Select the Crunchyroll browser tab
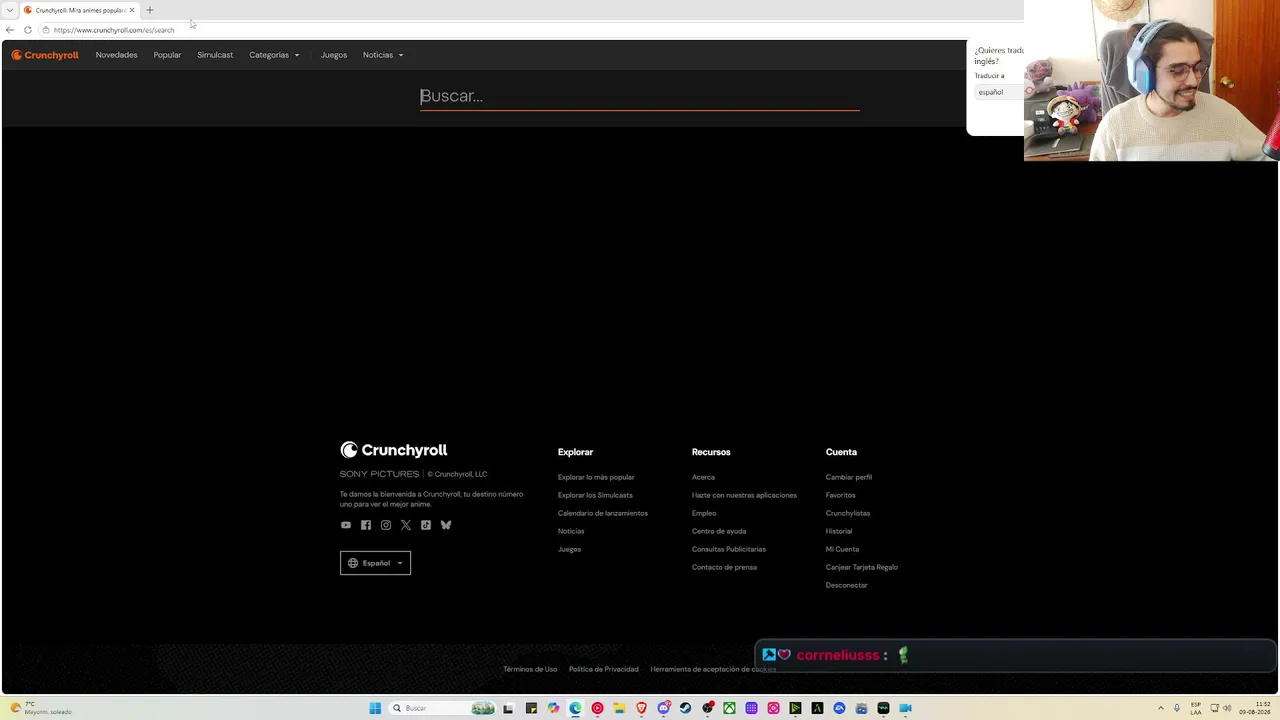The width and height of the screenshot is (1280, 720). click(79, 10)
